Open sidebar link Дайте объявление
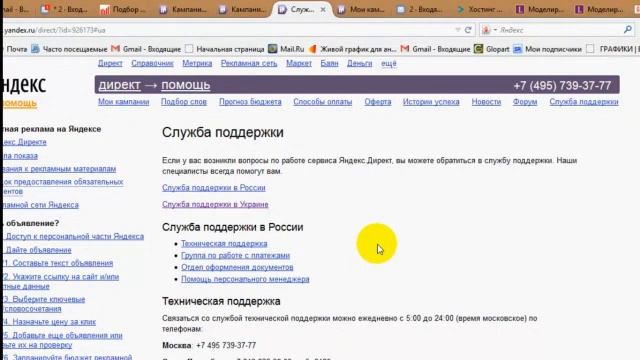640x360 pixels. pyautogui.click(x=38, y=250)
